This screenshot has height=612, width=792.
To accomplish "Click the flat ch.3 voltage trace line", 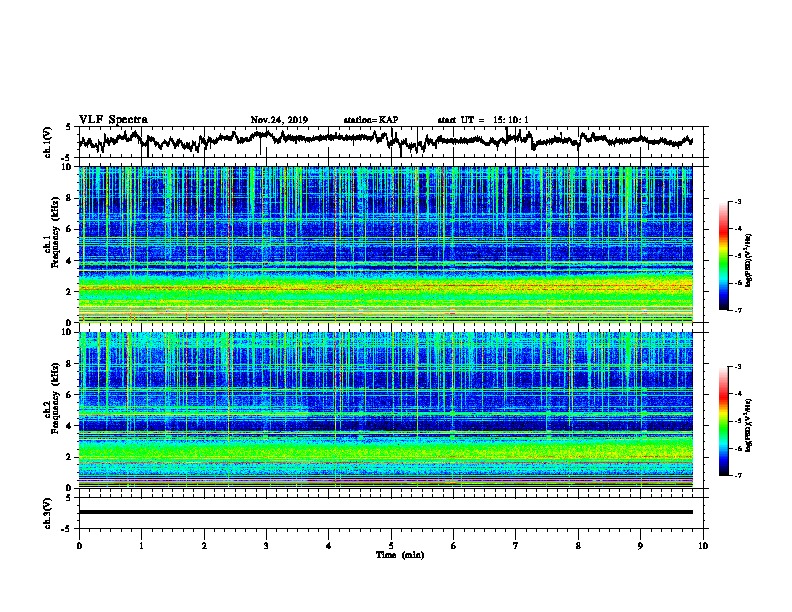I will [385, 512].
